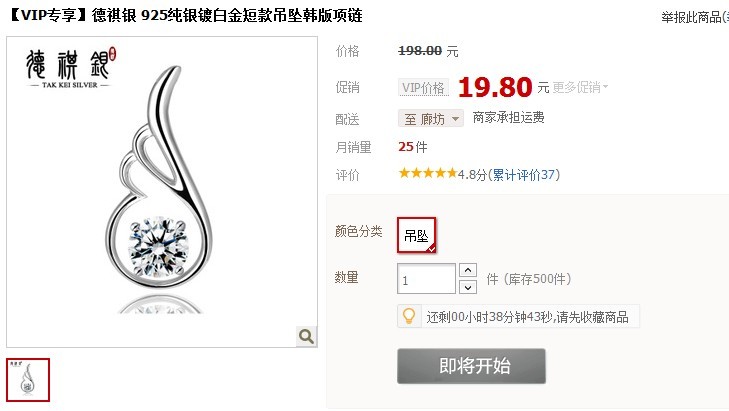Click the 德祺銀 Tak Kei Silver logo
This screenshot has width=729, height=411.
pos(71,68)
